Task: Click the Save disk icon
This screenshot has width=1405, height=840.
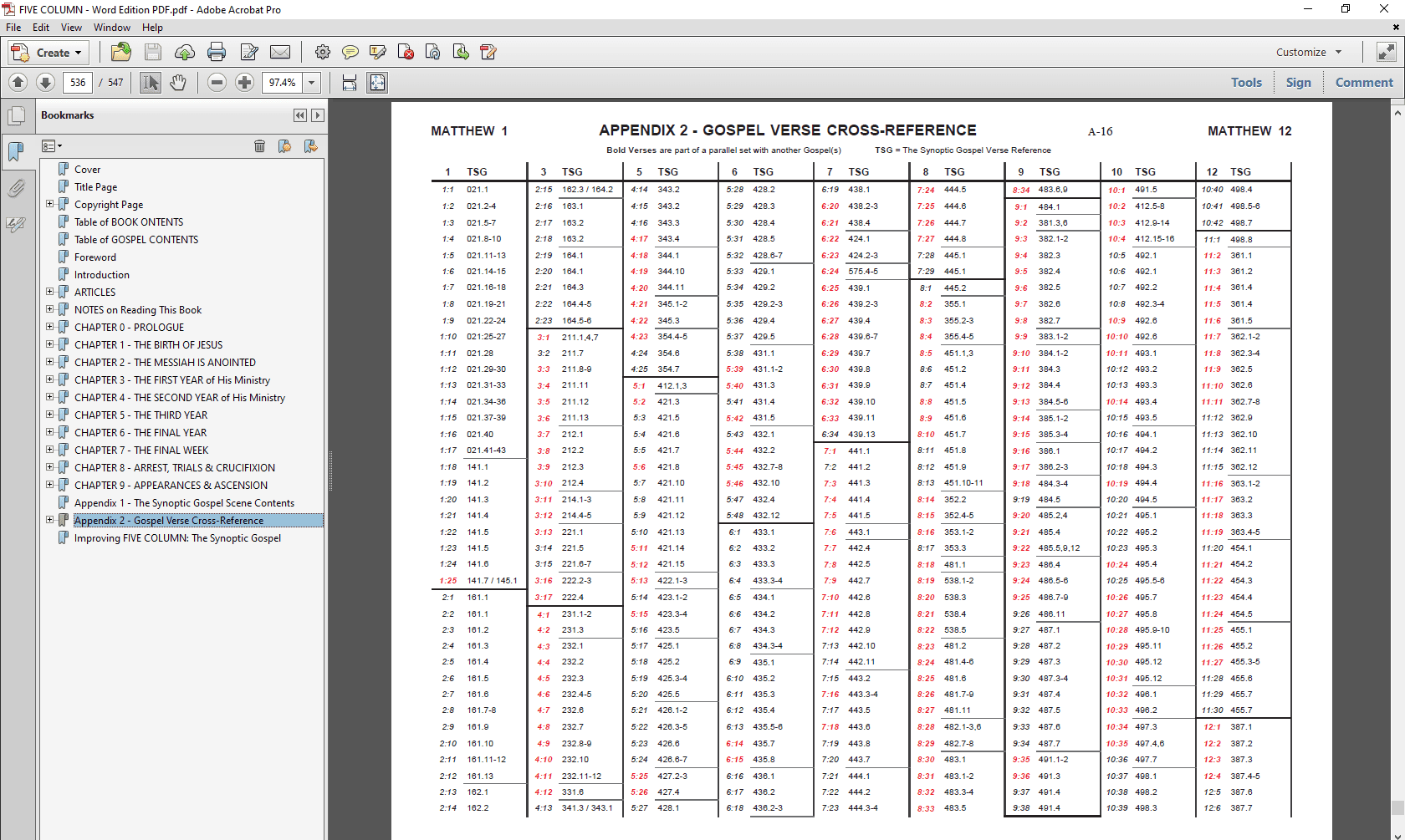Action: coord(152,53)
